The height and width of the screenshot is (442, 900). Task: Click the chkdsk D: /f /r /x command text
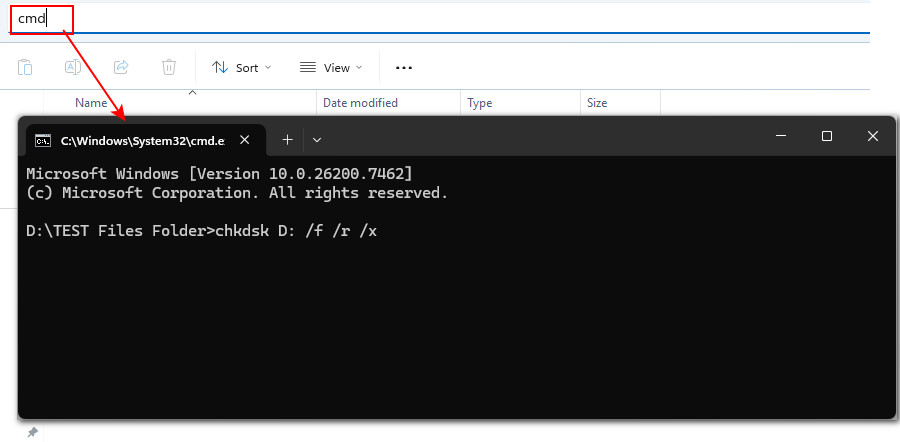[x=296, y=231]
